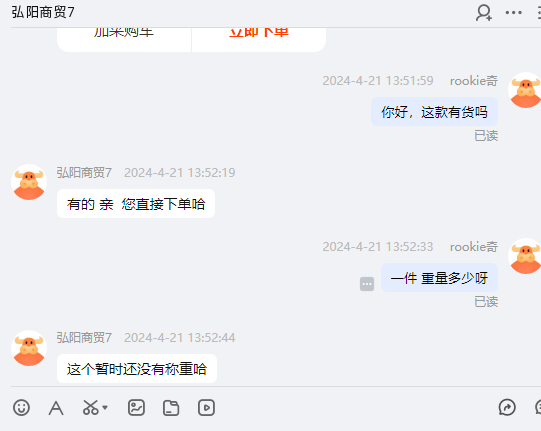Screen dimensions: 541x431
Task: Click the grey ellipsis beside "一件 重量多少呀"
Action: (367, 284)
